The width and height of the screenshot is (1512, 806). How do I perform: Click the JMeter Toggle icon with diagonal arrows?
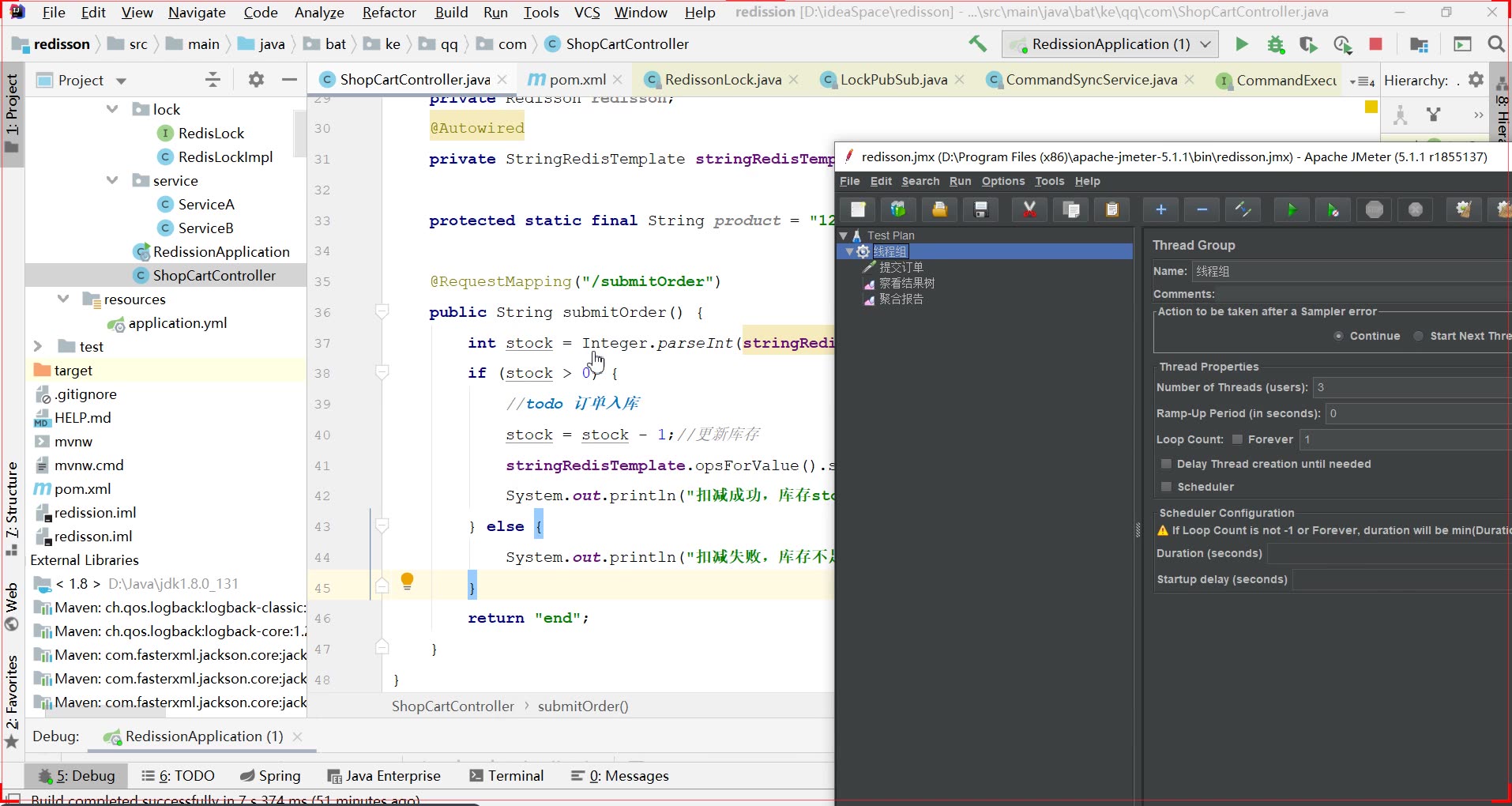pos(1243,209)
